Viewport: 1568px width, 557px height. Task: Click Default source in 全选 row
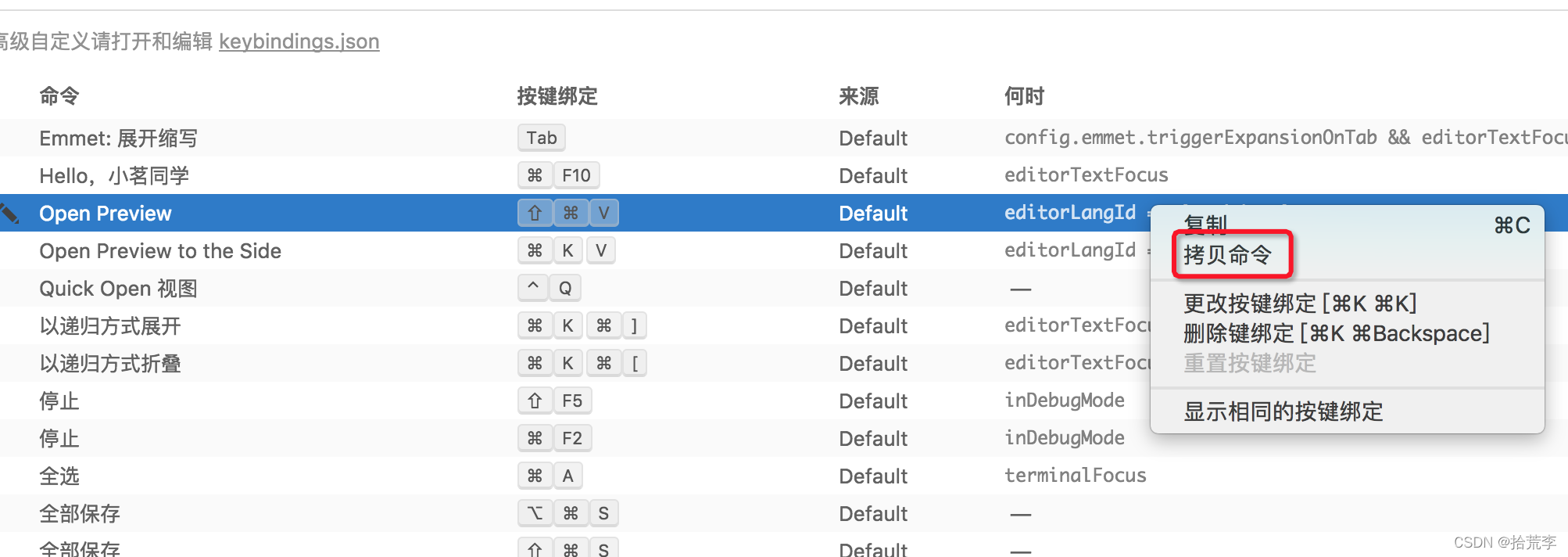point(873,476)
